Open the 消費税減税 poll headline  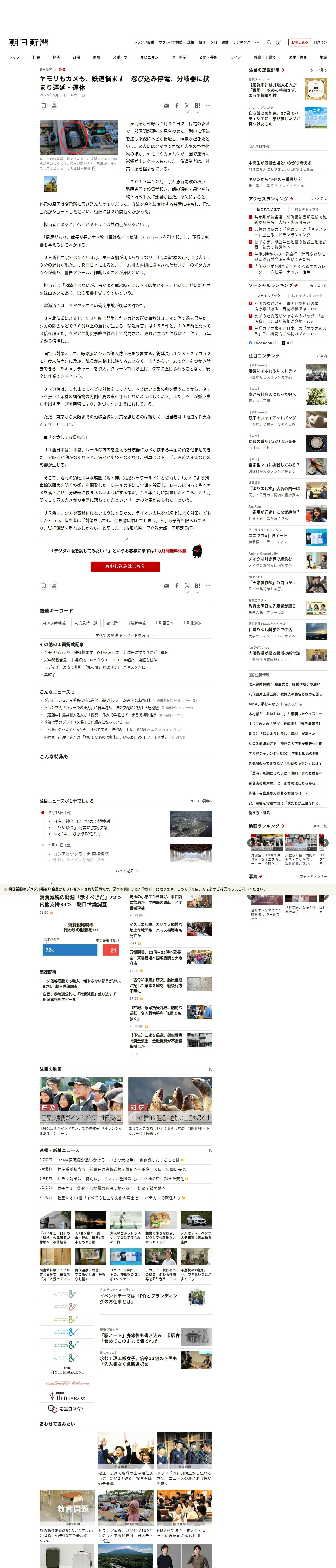click(81, 901)
